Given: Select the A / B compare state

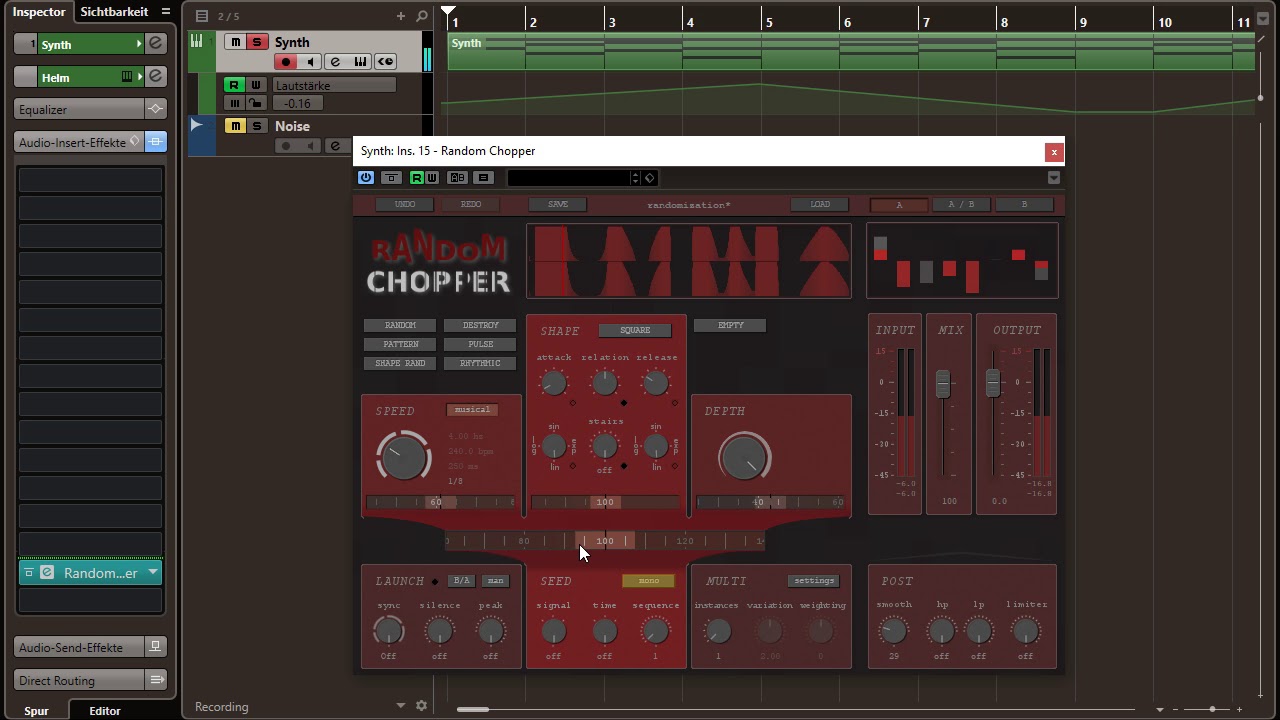Looking at the screenshot, I should pos(961,205).
